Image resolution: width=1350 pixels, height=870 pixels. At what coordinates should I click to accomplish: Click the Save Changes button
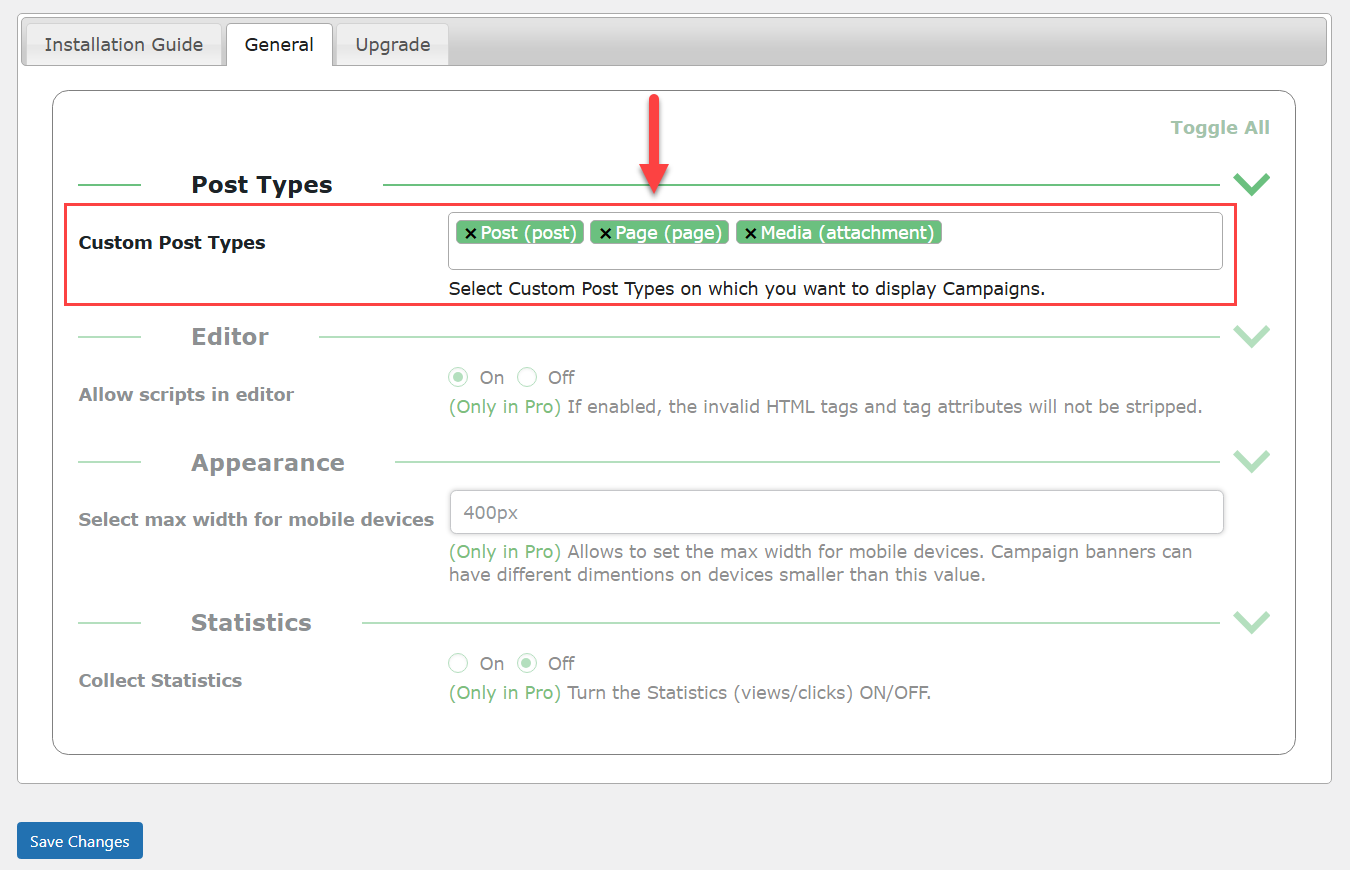coord(80,841)
